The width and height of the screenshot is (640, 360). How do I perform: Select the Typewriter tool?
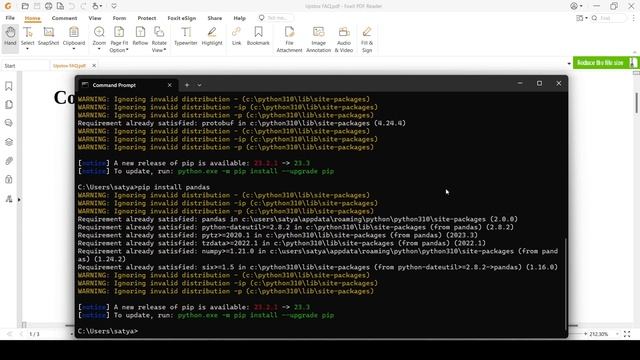pos(186,36)
